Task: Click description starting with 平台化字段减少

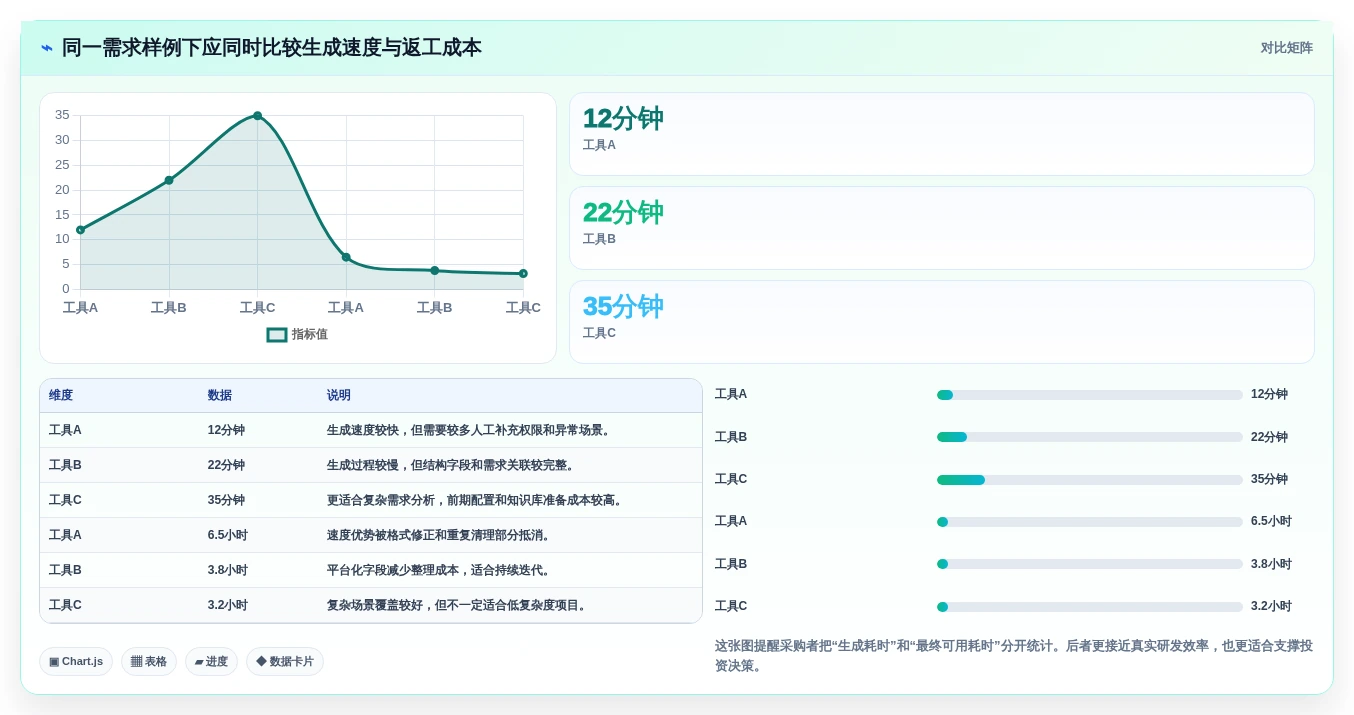Action: [x=440, y=571]
